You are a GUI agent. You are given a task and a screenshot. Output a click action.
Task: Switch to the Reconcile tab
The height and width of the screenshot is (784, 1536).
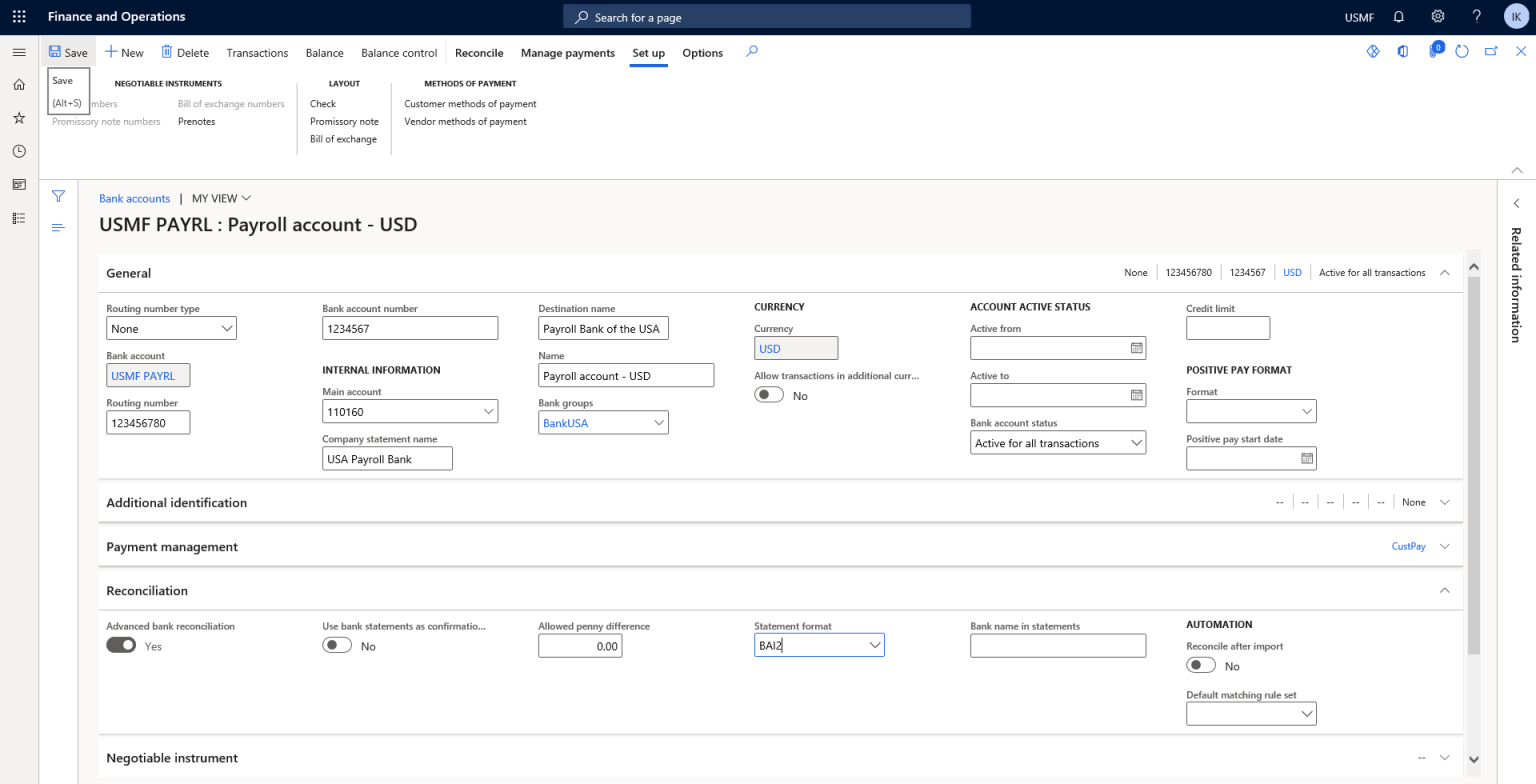(479, 52)
